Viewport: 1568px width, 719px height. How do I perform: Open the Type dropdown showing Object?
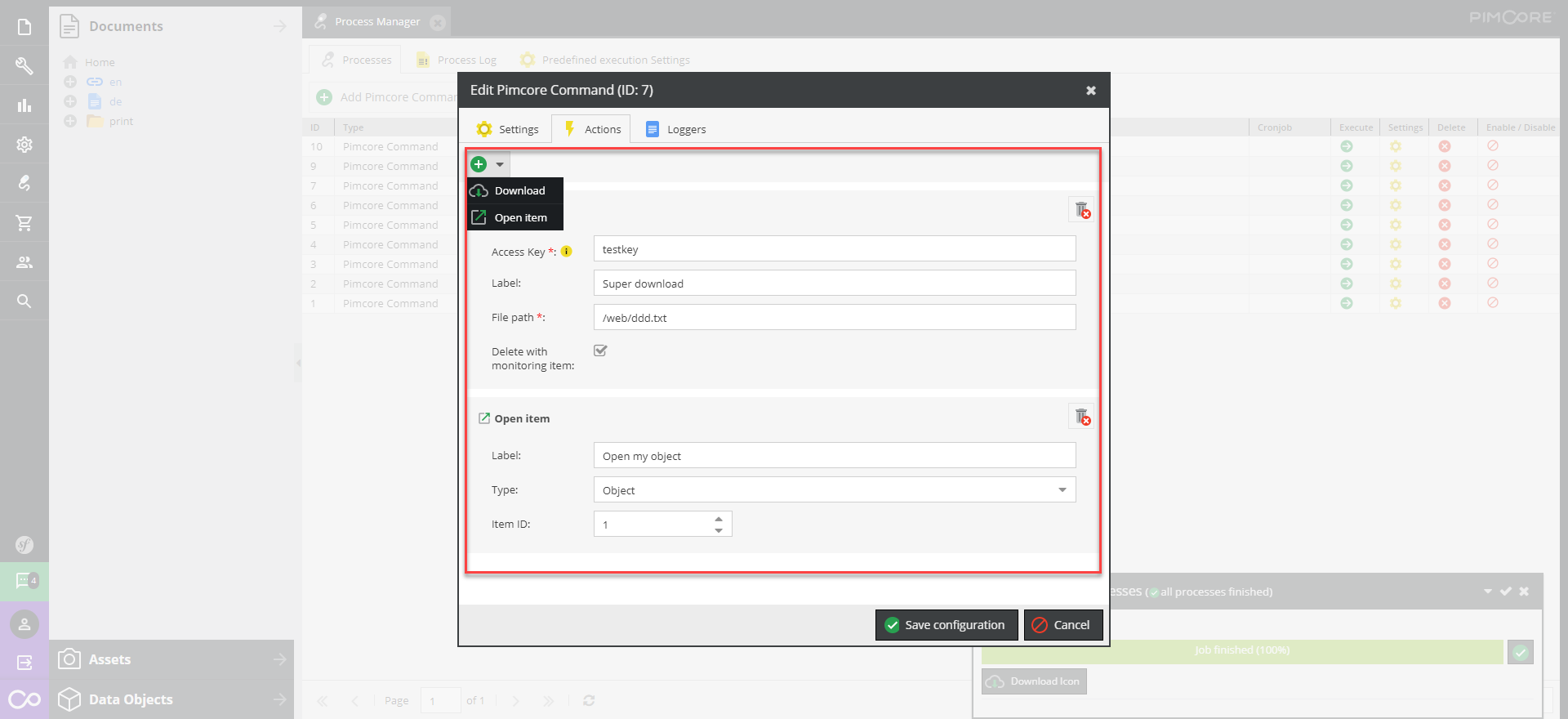tap(835, 490)
